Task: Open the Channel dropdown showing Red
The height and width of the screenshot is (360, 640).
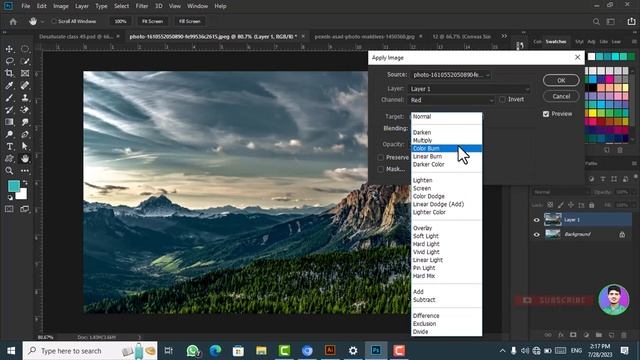Action: [451, 100]
